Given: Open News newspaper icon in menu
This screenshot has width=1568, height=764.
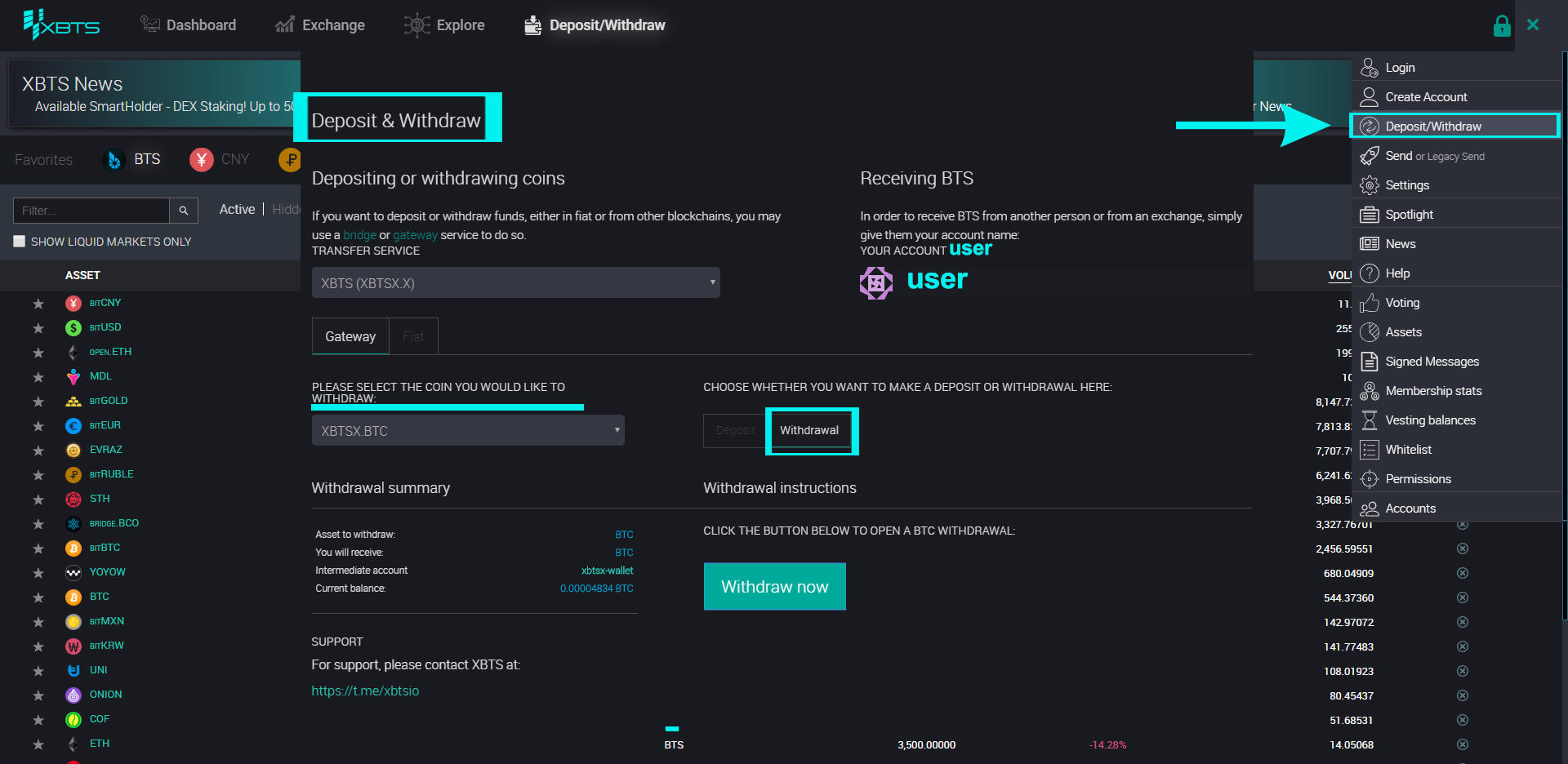Looking at the screenshot, I should click(1370, 244).
